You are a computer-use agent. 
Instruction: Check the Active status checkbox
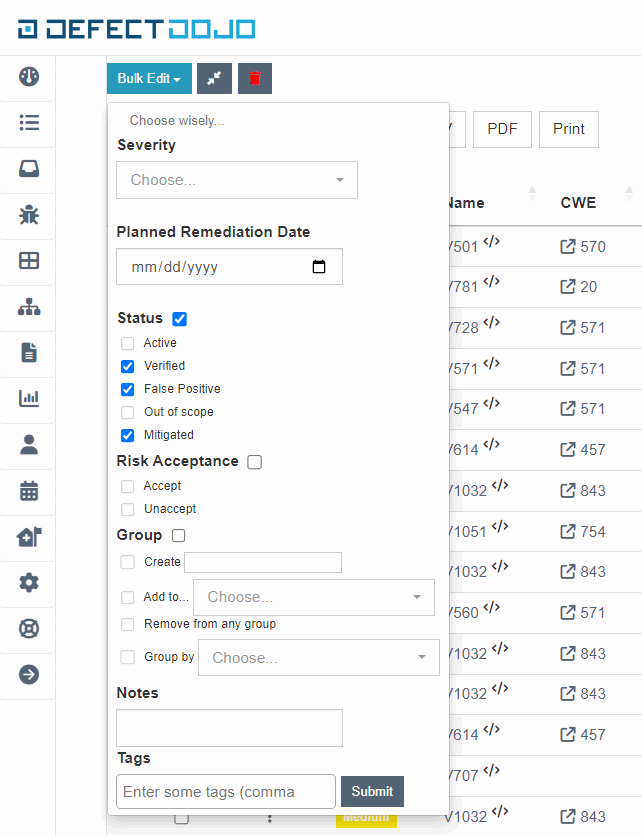(x=128, y=343)
